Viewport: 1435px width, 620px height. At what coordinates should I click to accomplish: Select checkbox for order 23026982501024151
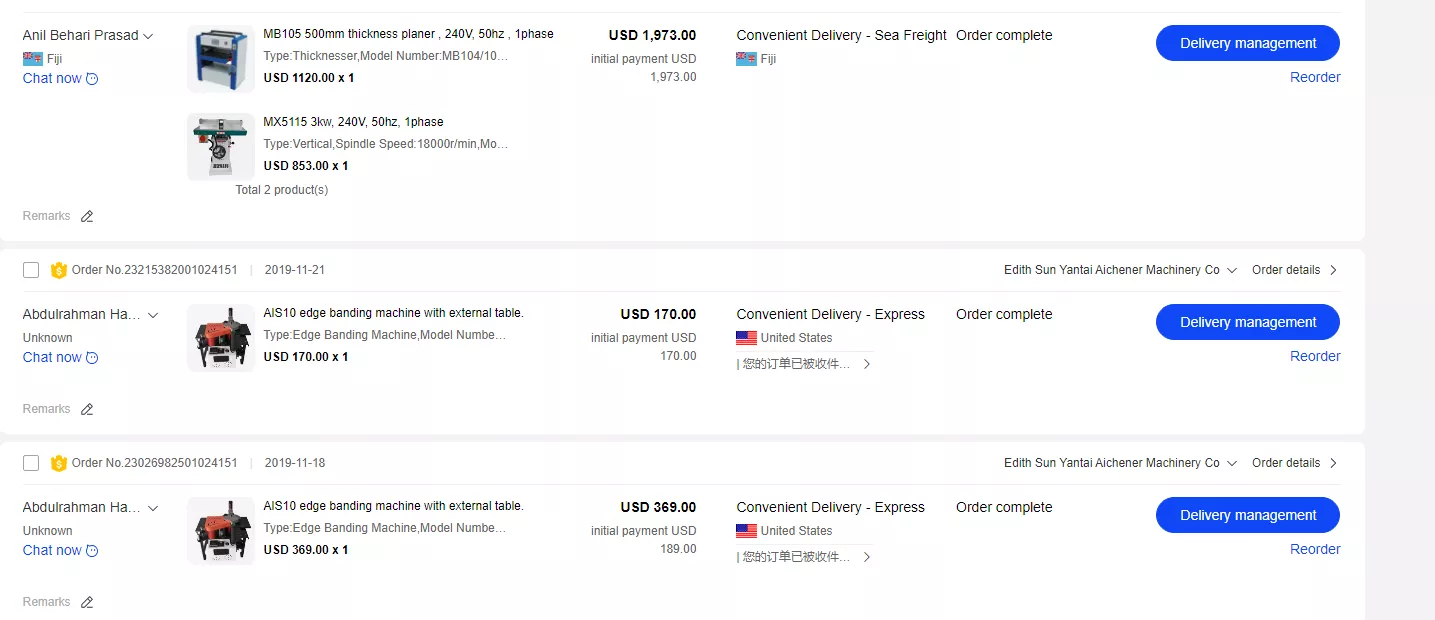(31, 463)
